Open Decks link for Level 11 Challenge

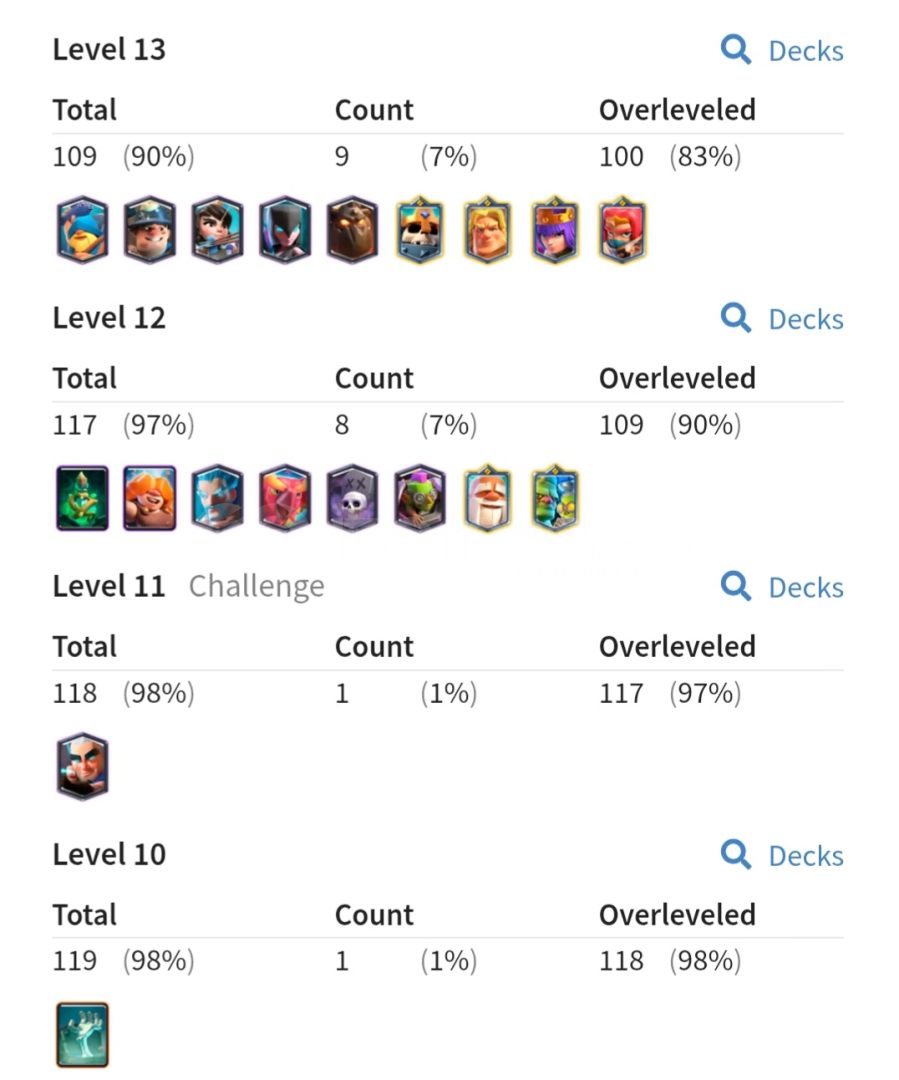tap(782, 587)
